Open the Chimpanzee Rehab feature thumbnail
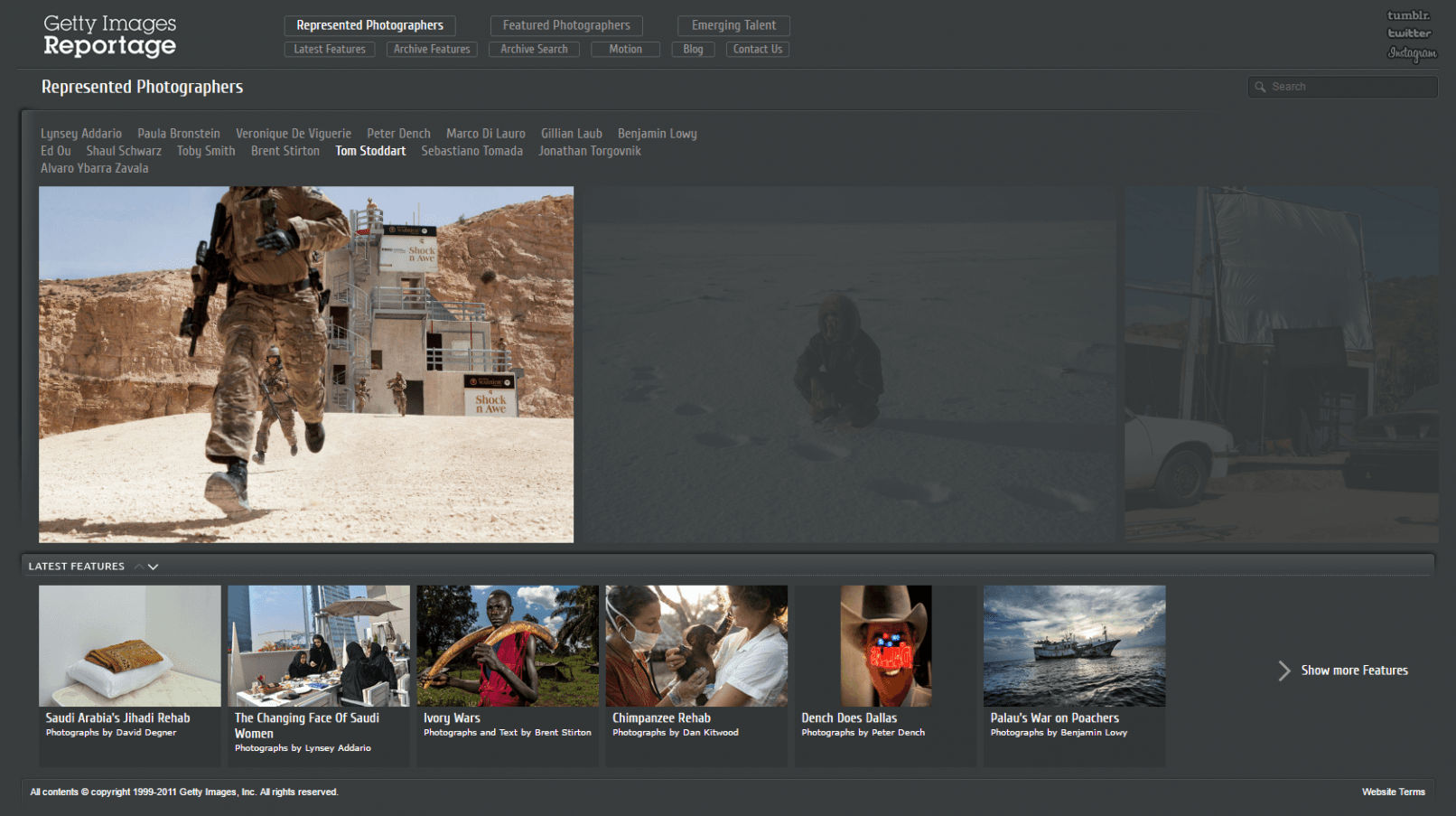1456x816 pixels. pos(695,645)
